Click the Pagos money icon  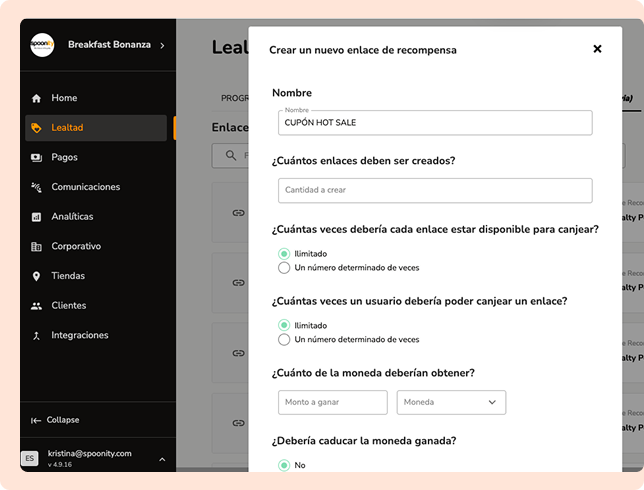tap(36, 157)
